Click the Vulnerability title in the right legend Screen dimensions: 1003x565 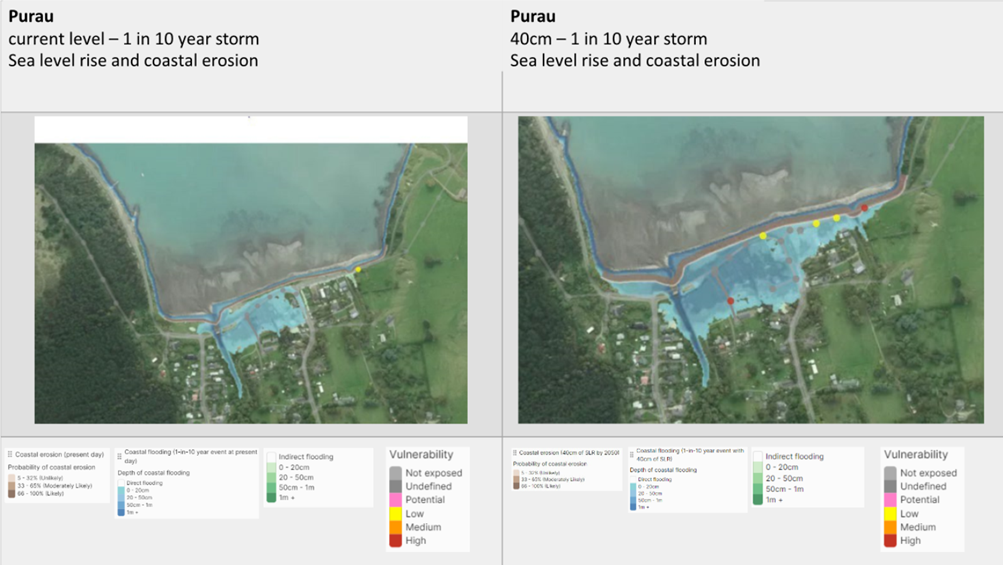point(916,454)
